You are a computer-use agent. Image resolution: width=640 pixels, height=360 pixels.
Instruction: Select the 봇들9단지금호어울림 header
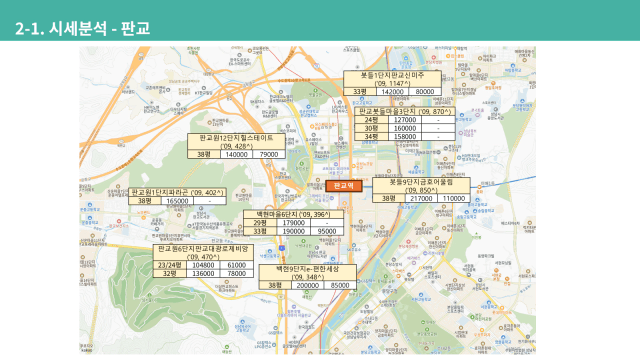point(421,186)
